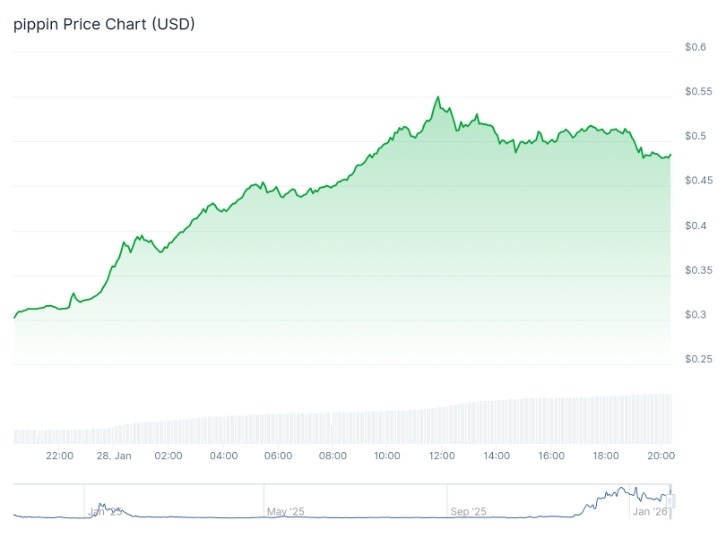This screenshot has width=722, height=535.
Task: Click the $0.6 y-axis label
Action: (x=695, y=47)
